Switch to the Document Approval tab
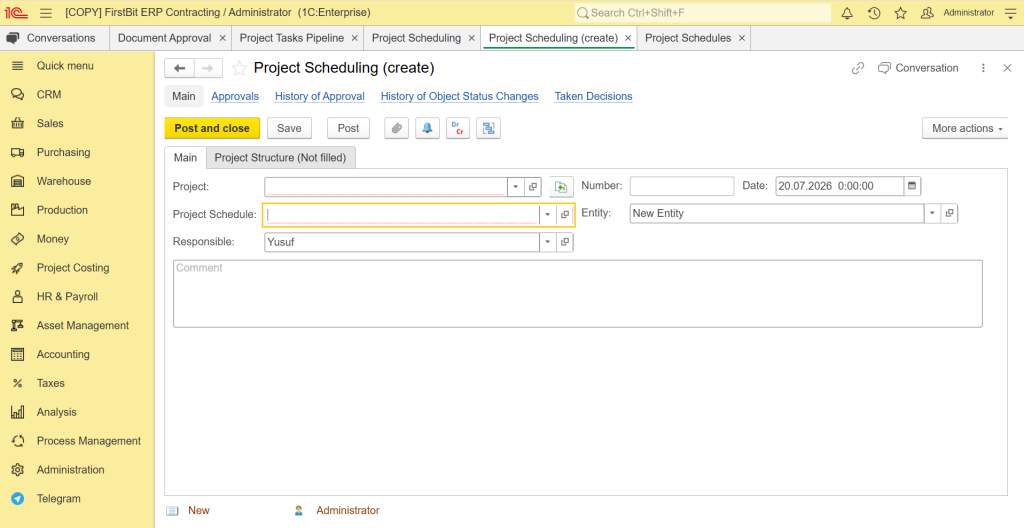 165,38
